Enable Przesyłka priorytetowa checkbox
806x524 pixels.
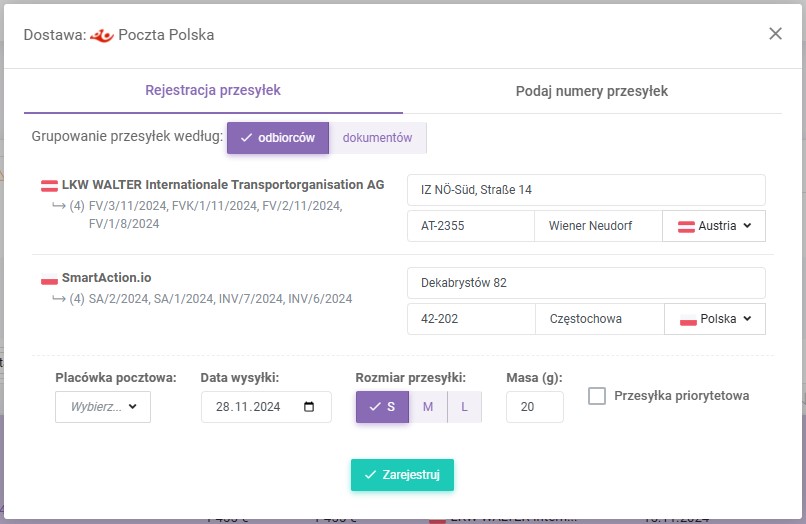[597, 396]
